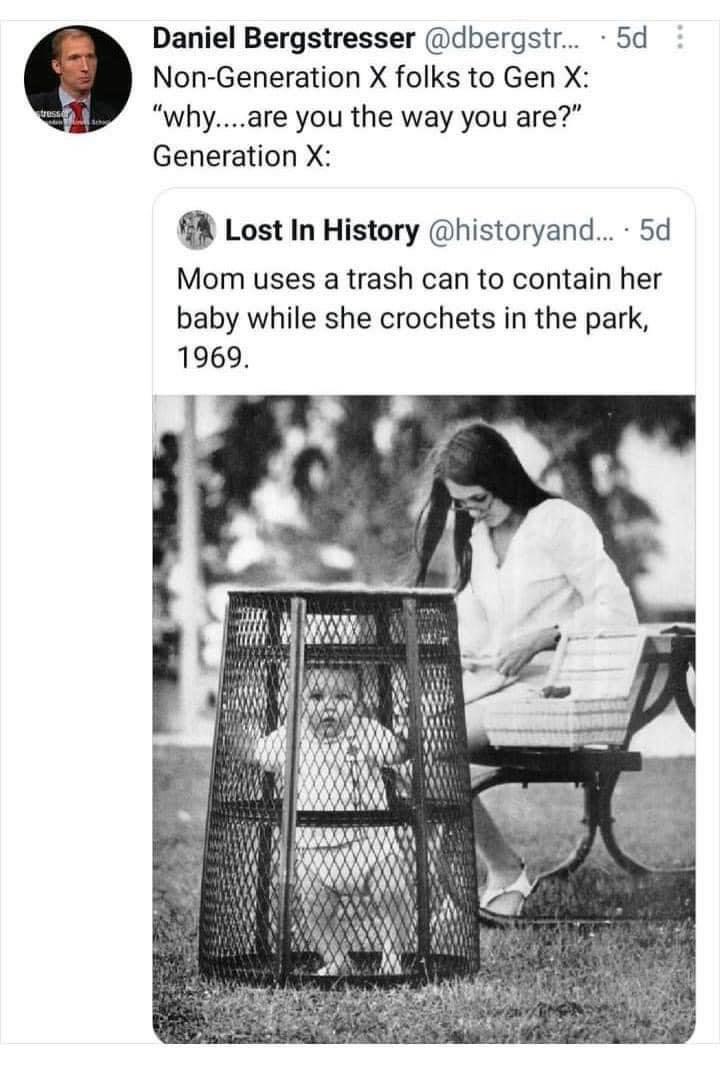The height and width of the screenshot is (1066, 720).
Task: Select 'baby while she crochets in the park' line
Action: pos(412,317)
